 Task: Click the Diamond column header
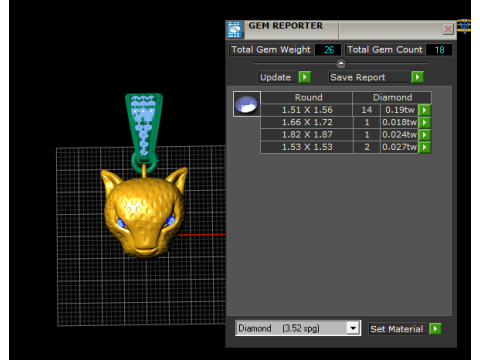(392, 97)
